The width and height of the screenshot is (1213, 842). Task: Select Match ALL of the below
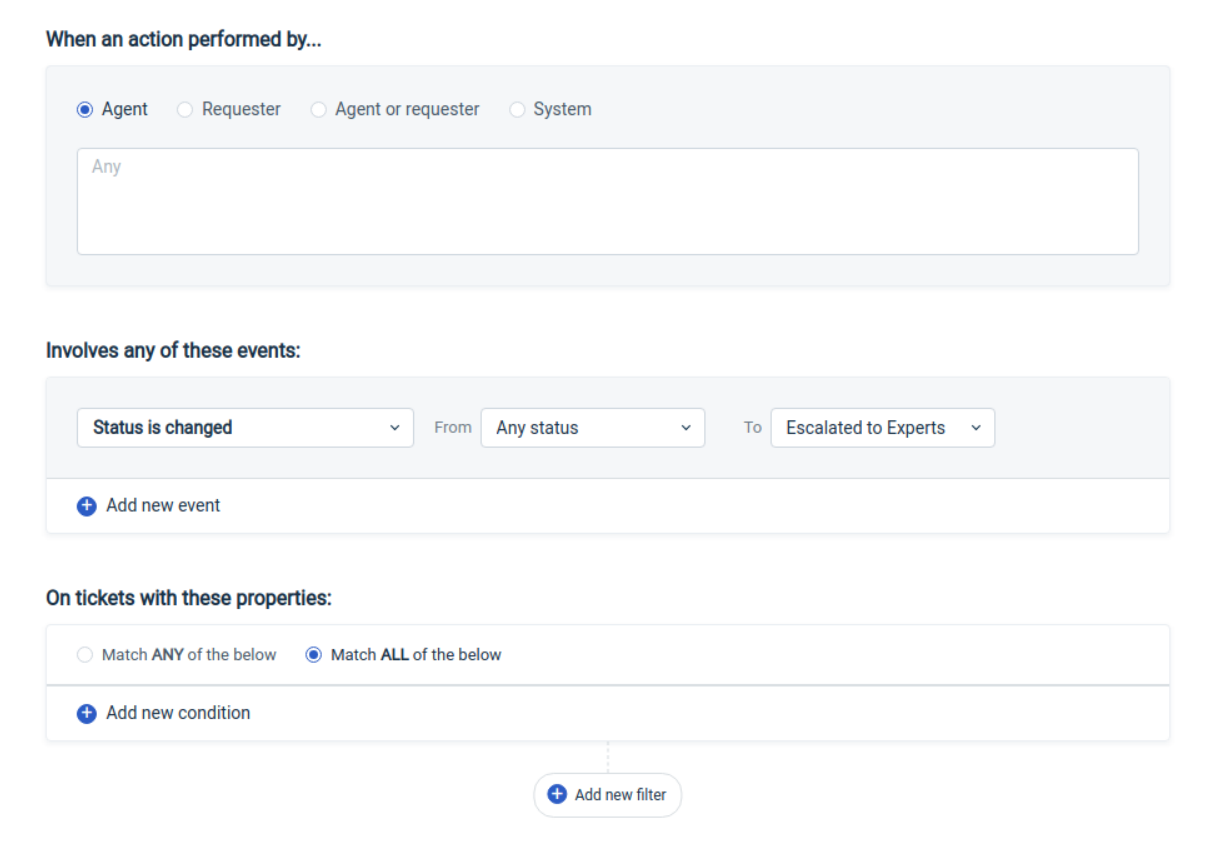pos(314,656)
